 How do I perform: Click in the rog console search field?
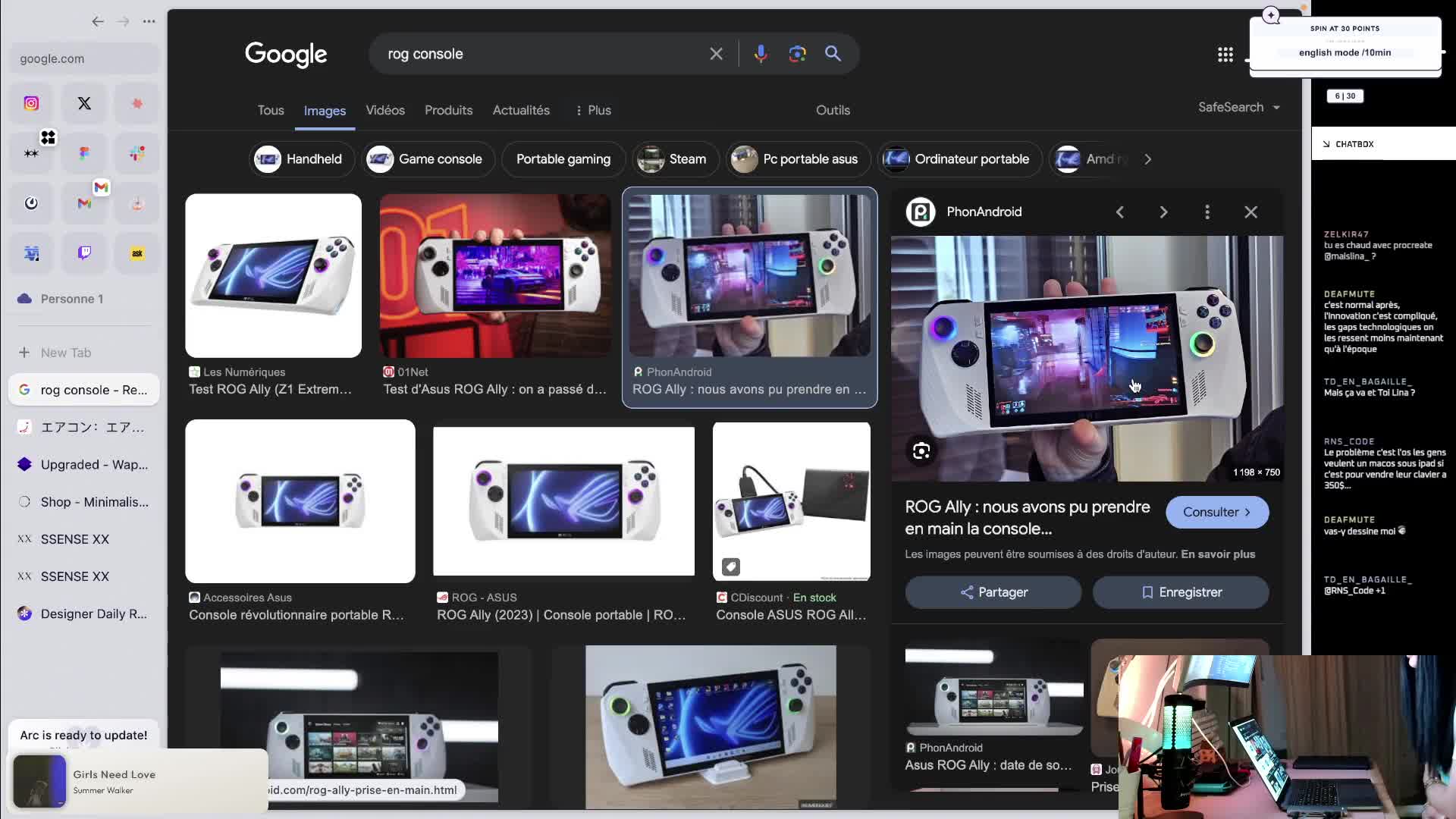click(x=542, y=54)
